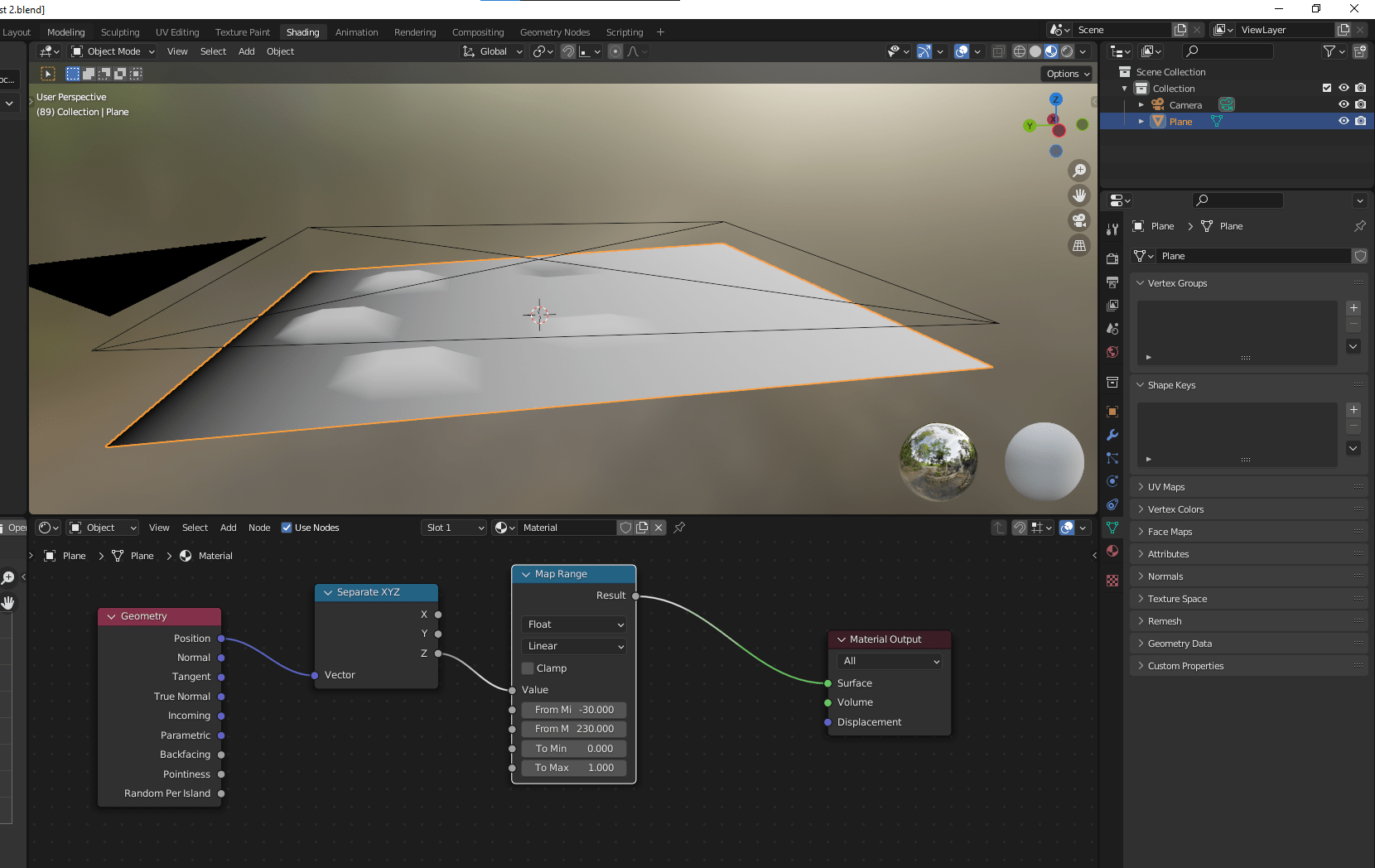Viewport: 1375px width, 868px height.
Task: Adjust the From Min value slider
Action: (x=573, y=709)
